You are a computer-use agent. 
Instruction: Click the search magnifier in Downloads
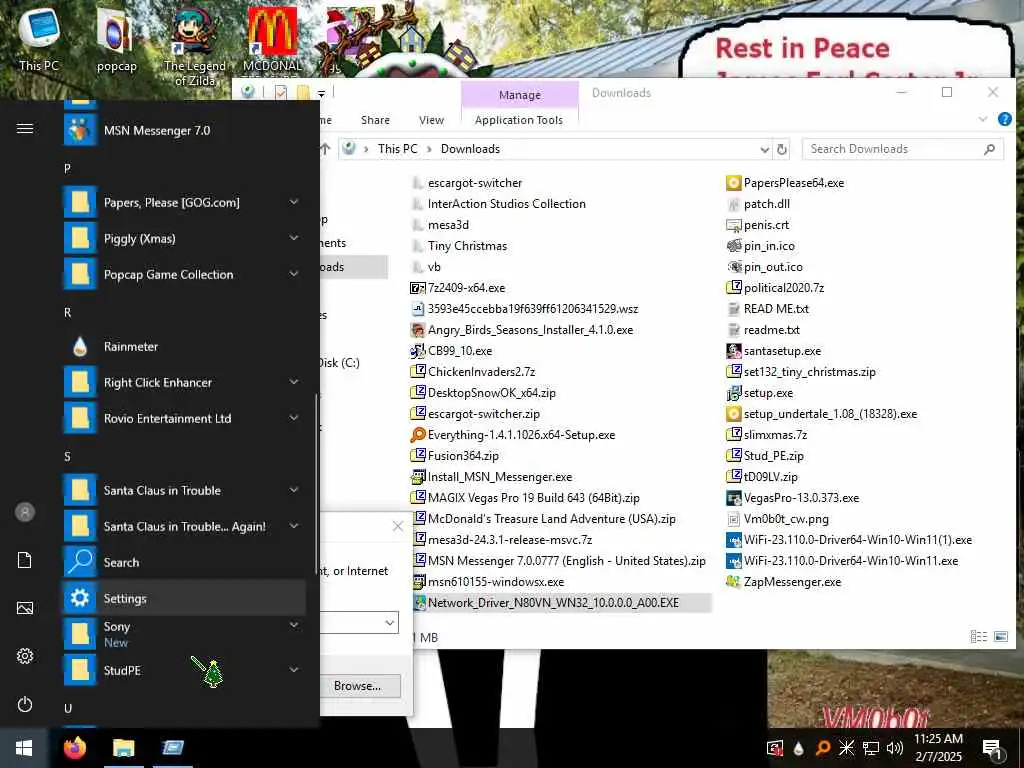point(989,150)
